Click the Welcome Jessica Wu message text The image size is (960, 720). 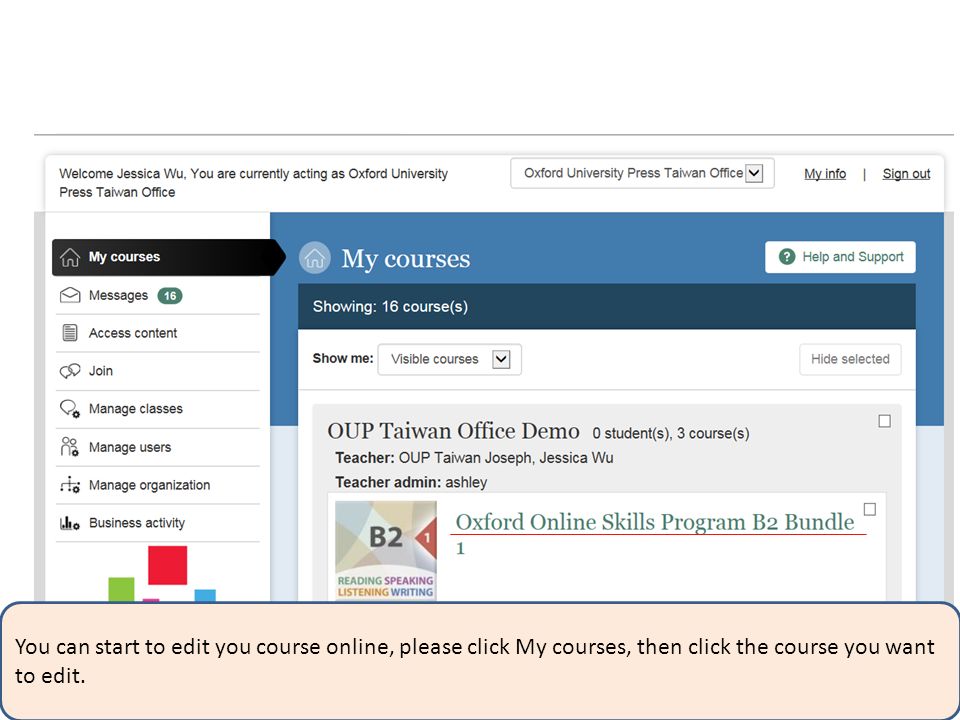click(253, 183)
